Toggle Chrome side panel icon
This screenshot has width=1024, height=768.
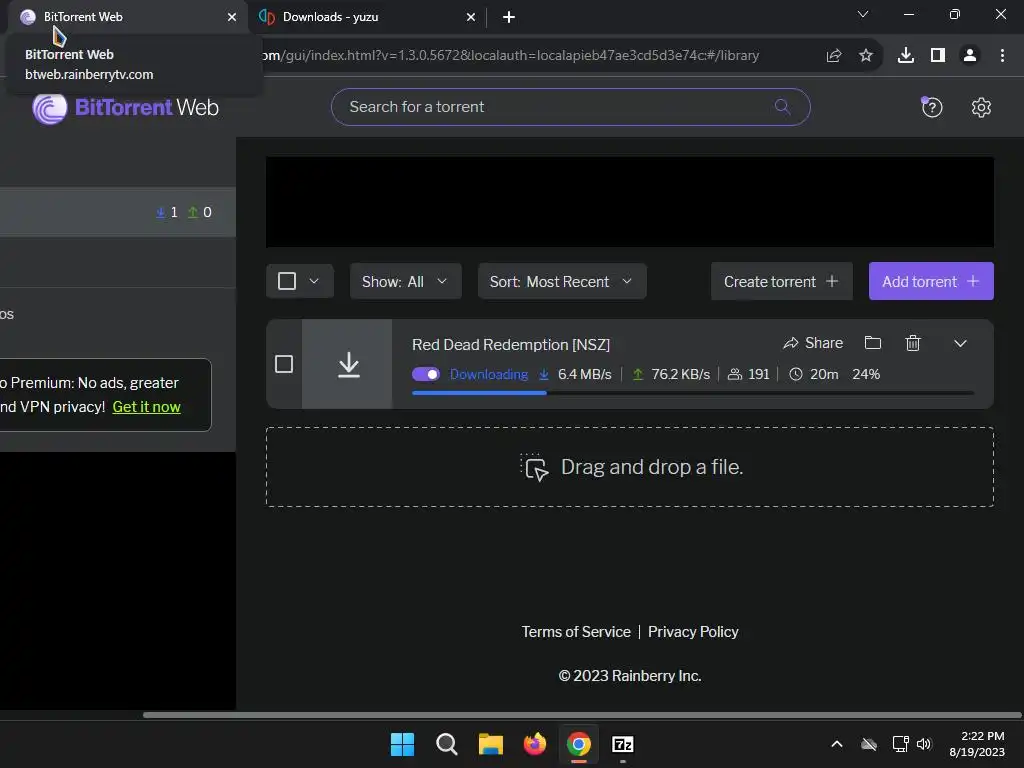pos(938,56)
